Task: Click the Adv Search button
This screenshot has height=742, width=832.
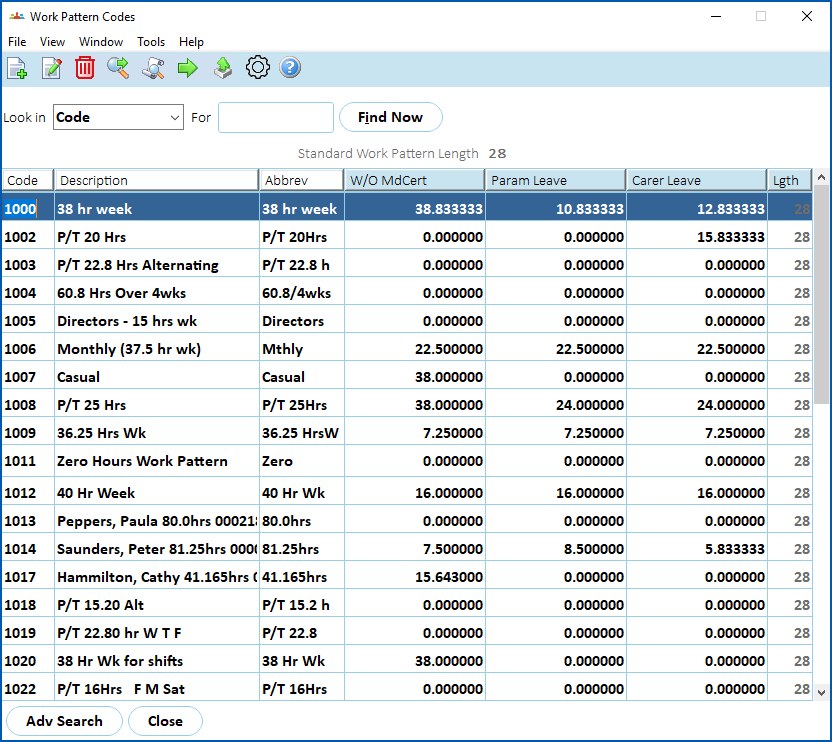Action: pyautogui.click(x=64, y=721)
